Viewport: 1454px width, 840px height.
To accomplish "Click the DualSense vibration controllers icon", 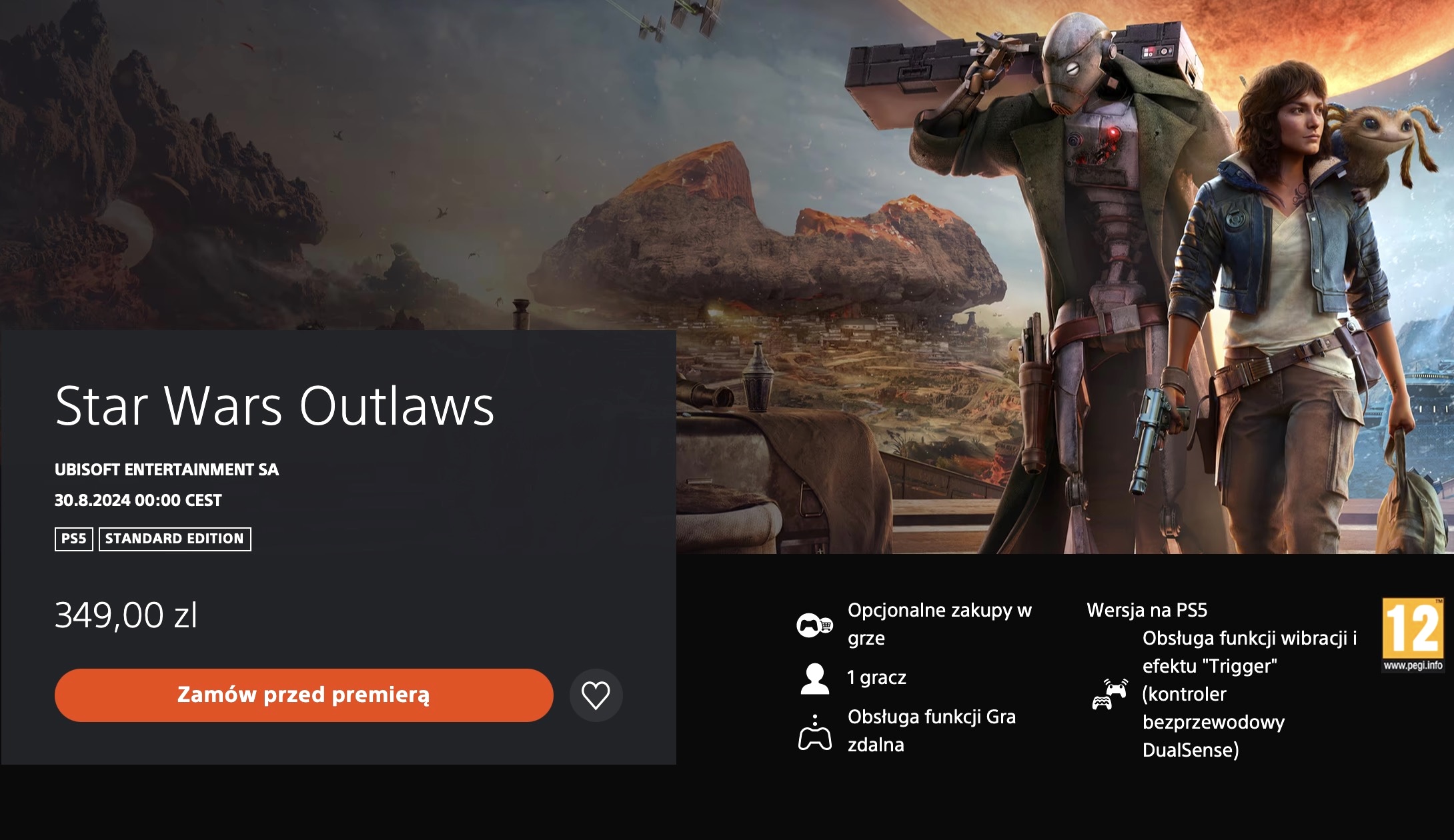I will pyautogui.click(x=1110, y=694).
